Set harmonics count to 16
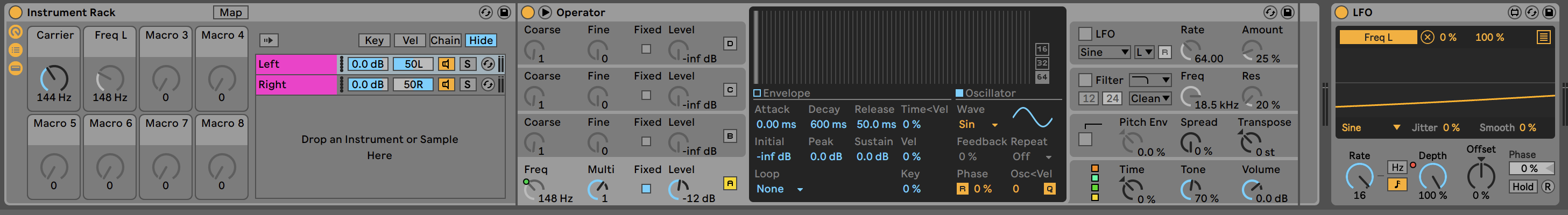Screen dimensions: 1568x215 coord(1042,49)
